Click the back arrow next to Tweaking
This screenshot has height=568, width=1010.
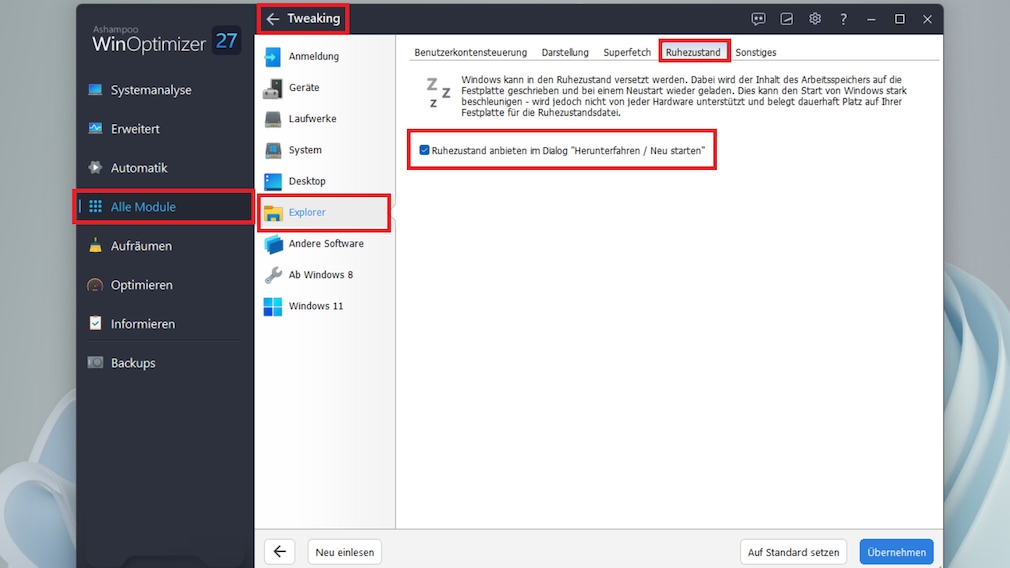[272, 19]
